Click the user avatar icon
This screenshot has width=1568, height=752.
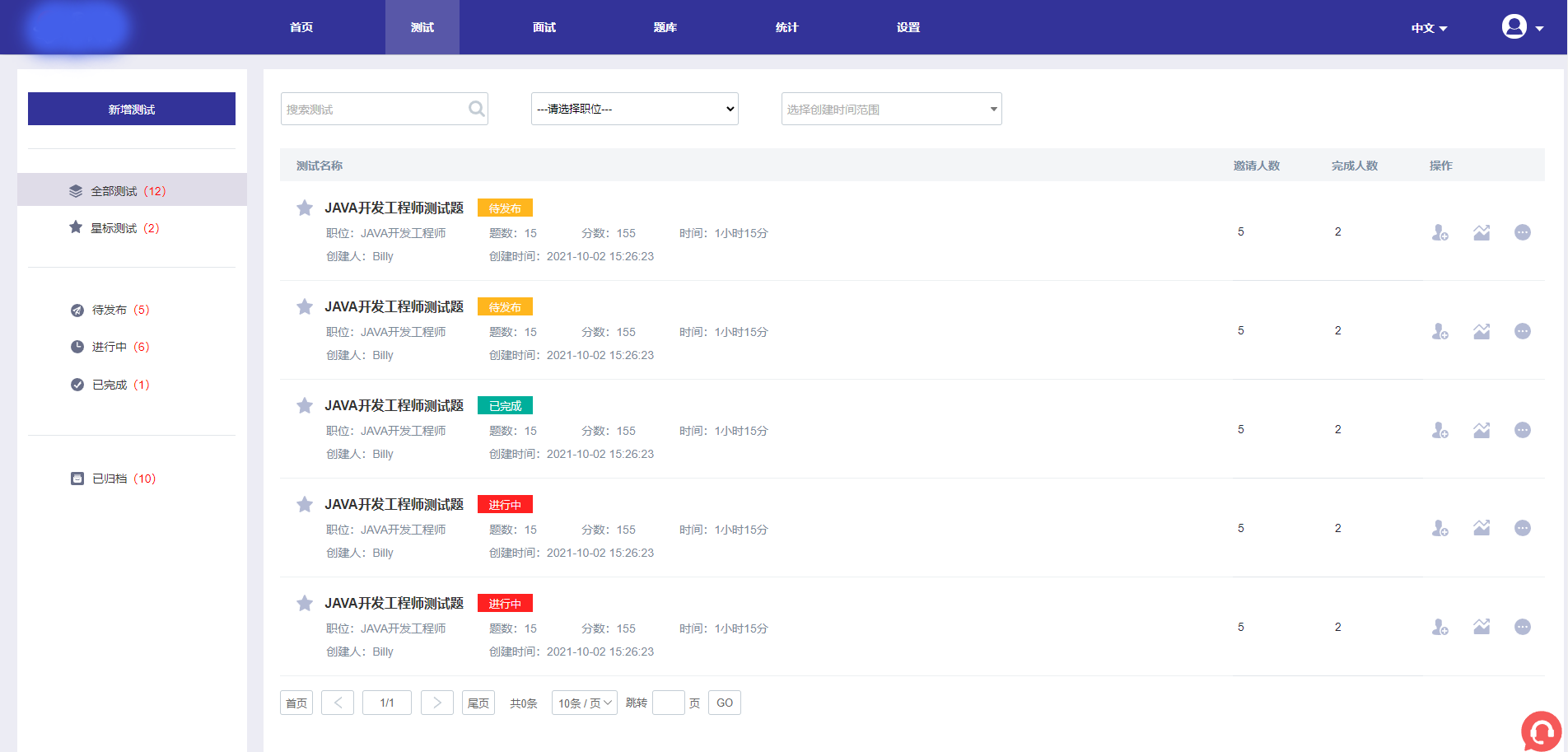point(1514,27)
